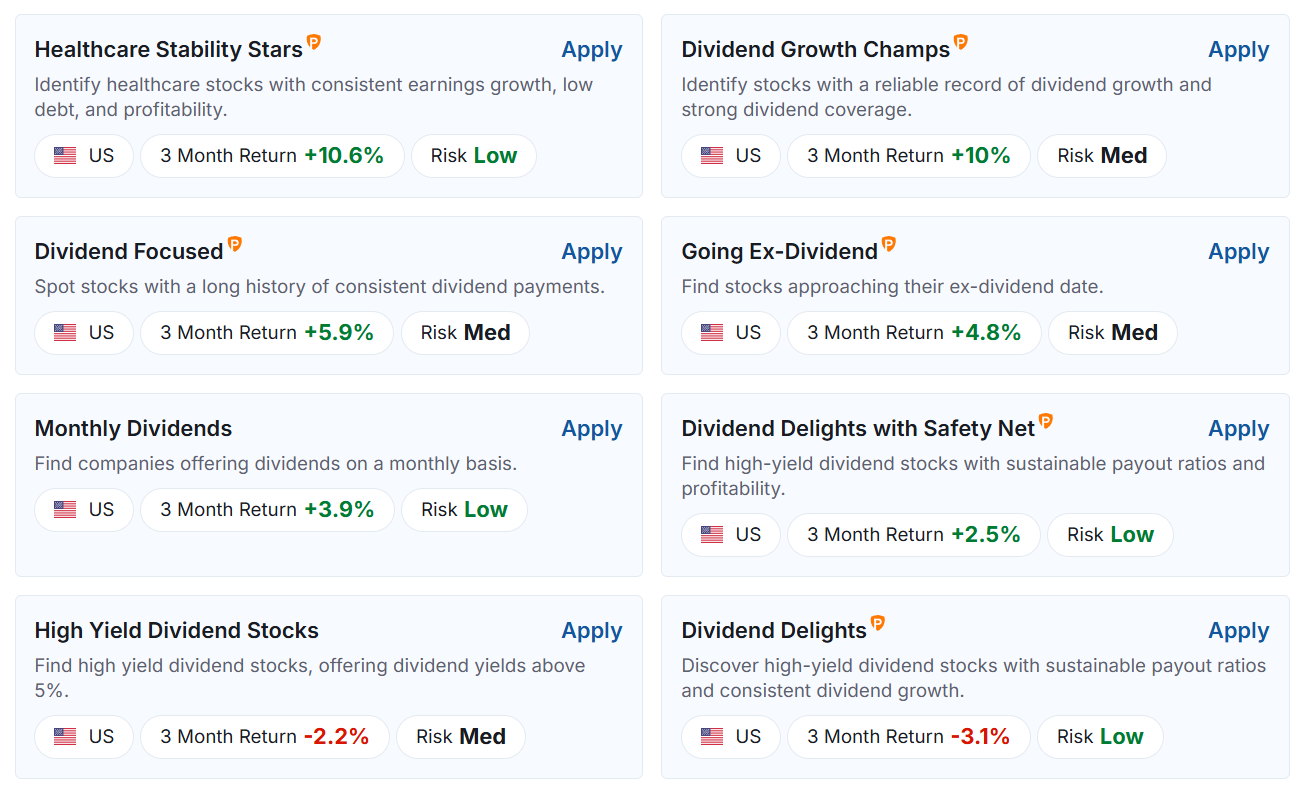This screenshot has height=800, width=1308.
Task: Apply the Going Ex-Dividend screener
Action: tap(1238, 251)
